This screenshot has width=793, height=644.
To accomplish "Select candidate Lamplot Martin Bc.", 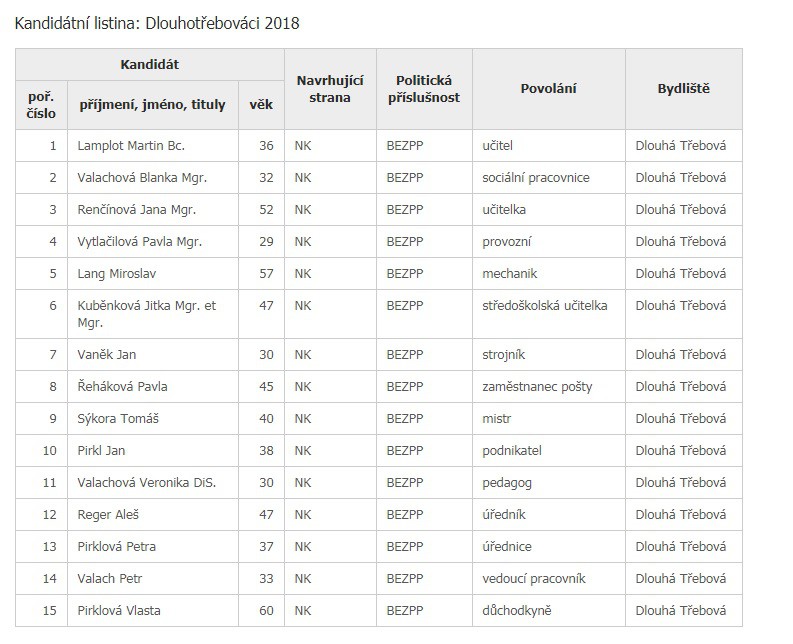I will click(x=131, y=145).
